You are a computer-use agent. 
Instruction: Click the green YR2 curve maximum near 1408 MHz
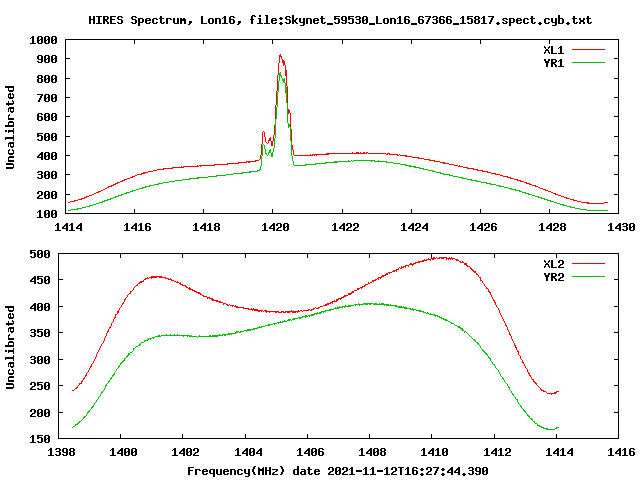[369, 304]
